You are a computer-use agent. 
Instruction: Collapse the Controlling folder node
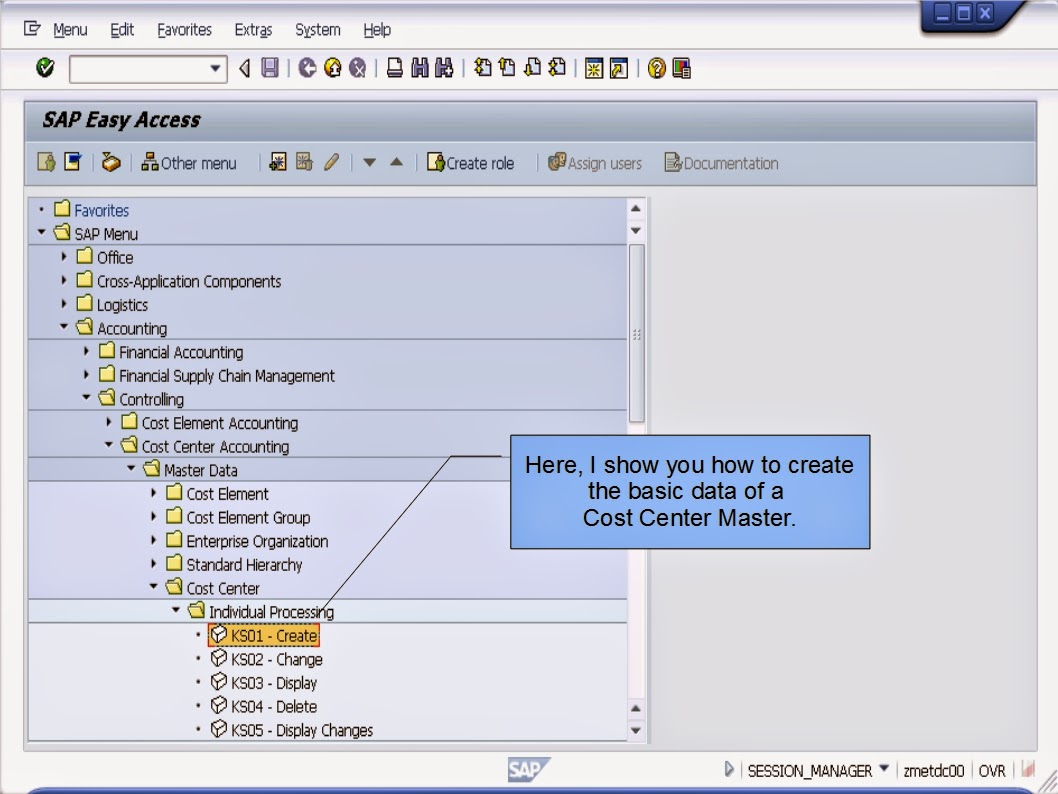(86, 398)
